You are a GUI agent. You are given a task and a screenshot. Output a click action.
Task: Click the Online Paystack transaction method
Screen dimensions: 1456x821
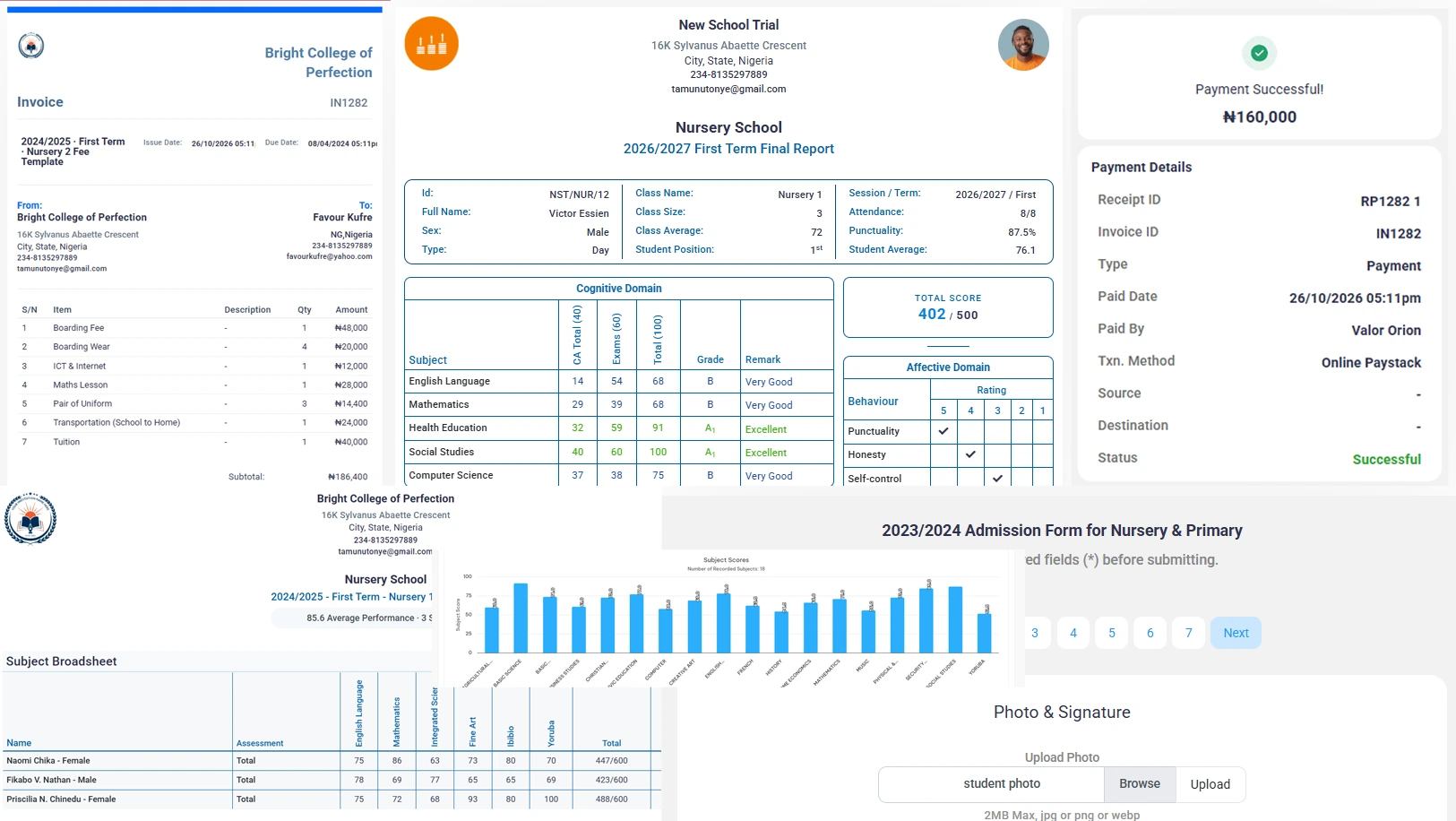tap(1371, 362)
